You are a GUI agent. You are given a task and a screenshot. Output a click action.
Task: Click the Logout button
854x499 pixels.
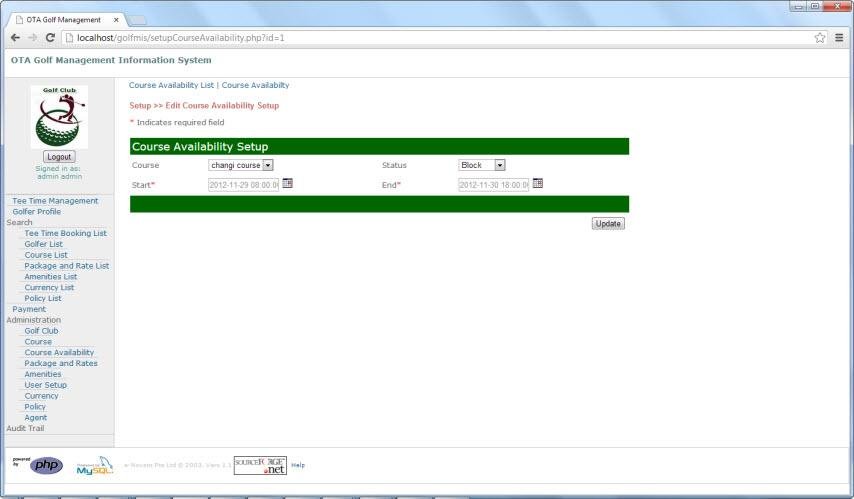59,157
